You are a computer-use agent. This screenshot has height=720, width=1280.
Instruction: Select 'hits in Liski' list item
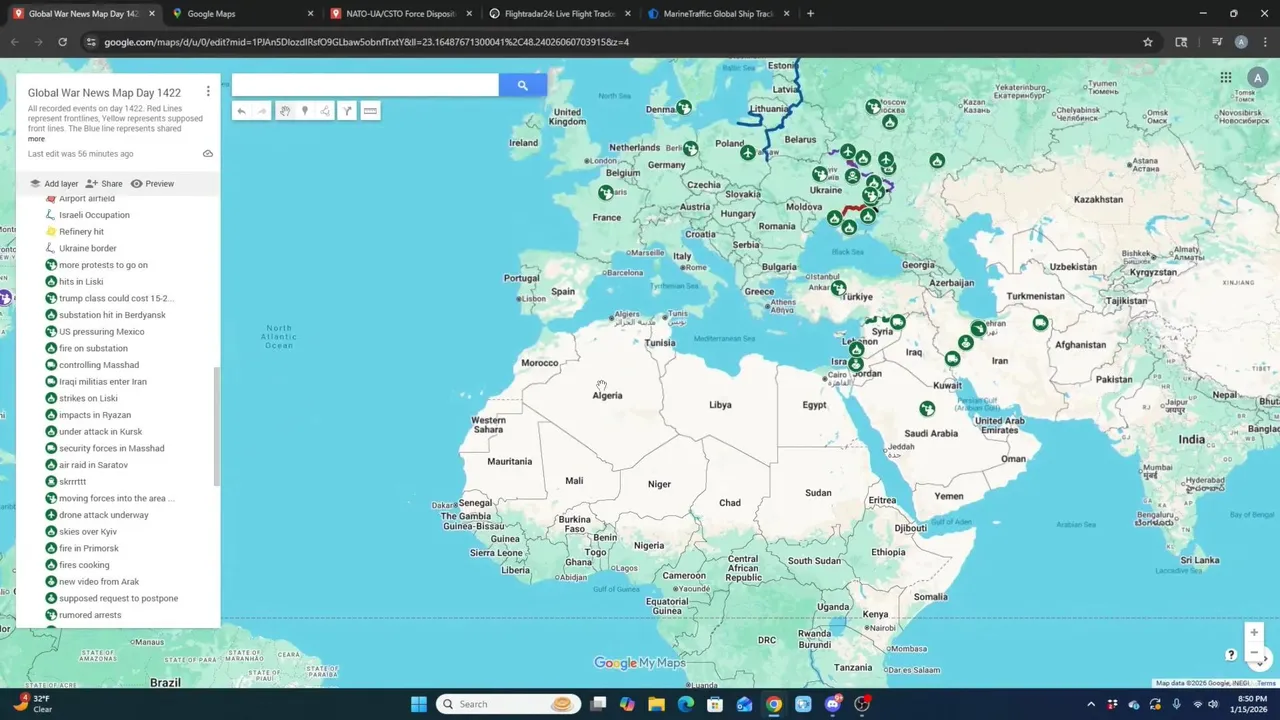tap(81, 282)
